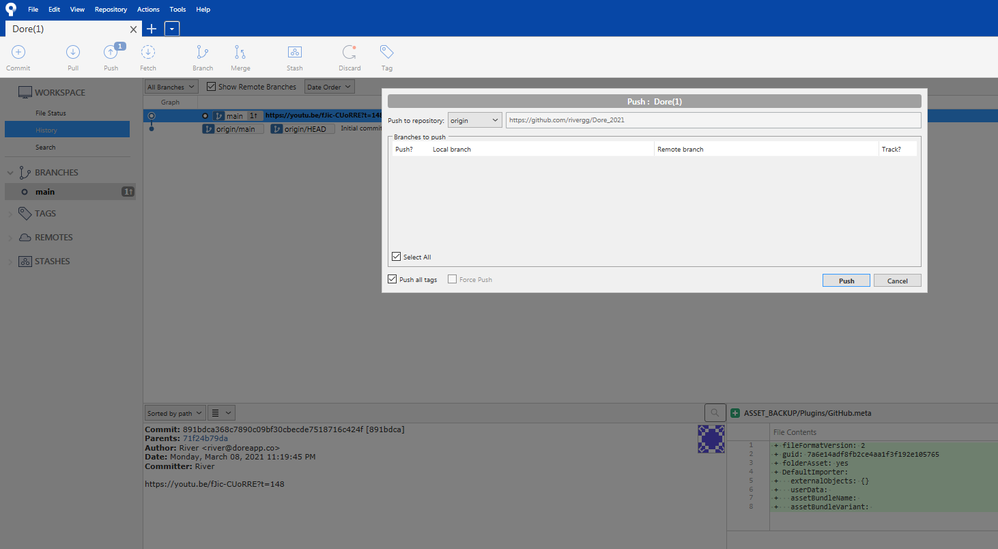
Task: Select the main branch in sidebar
Action: (70, 191)
